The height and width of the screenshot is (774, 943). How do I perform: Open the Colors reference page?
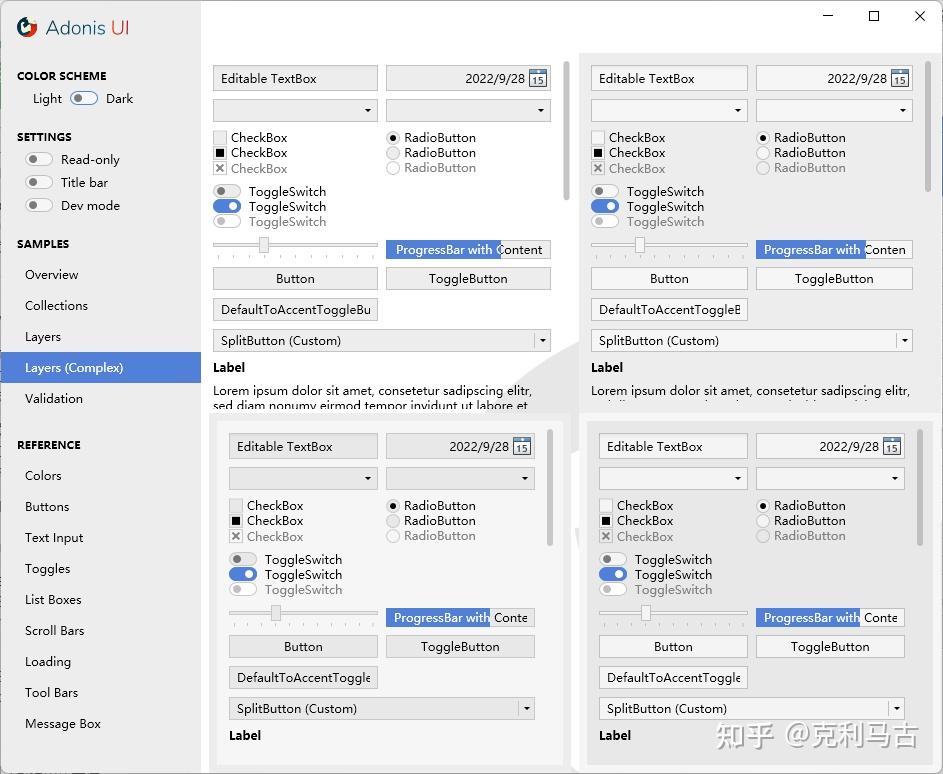click(x=43, y=475)
